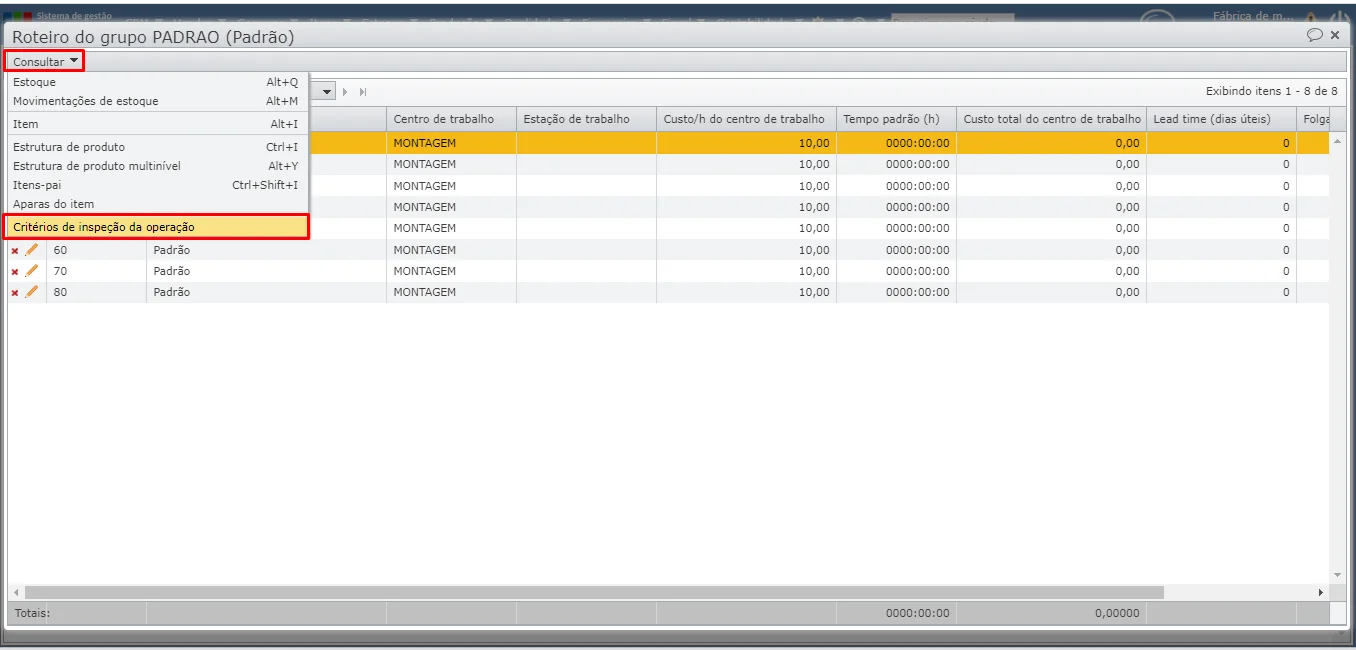
Task: Delete row 60 with red X icon
Action: click(15, 250)
